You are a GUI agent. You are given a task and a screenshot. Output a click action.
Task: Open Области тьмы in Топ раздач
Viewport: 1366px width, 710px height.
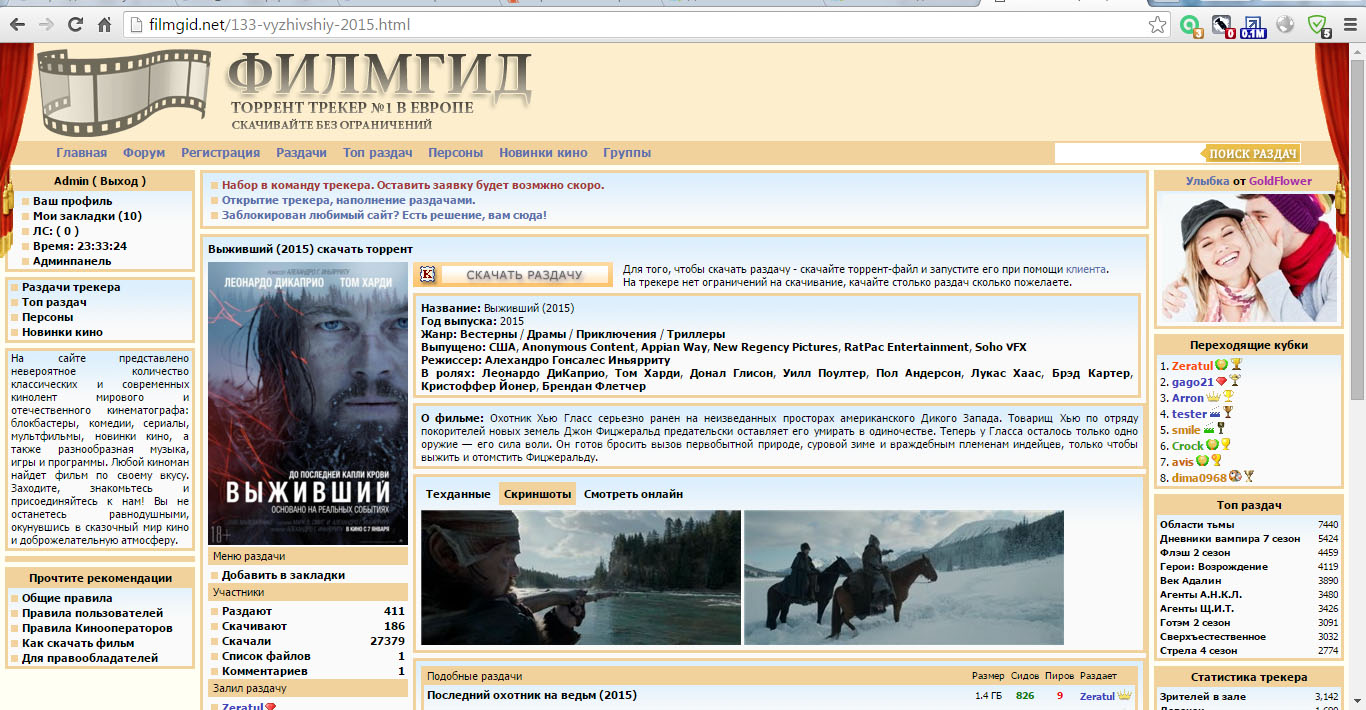pyautogui.click(x=1197, y=524)
